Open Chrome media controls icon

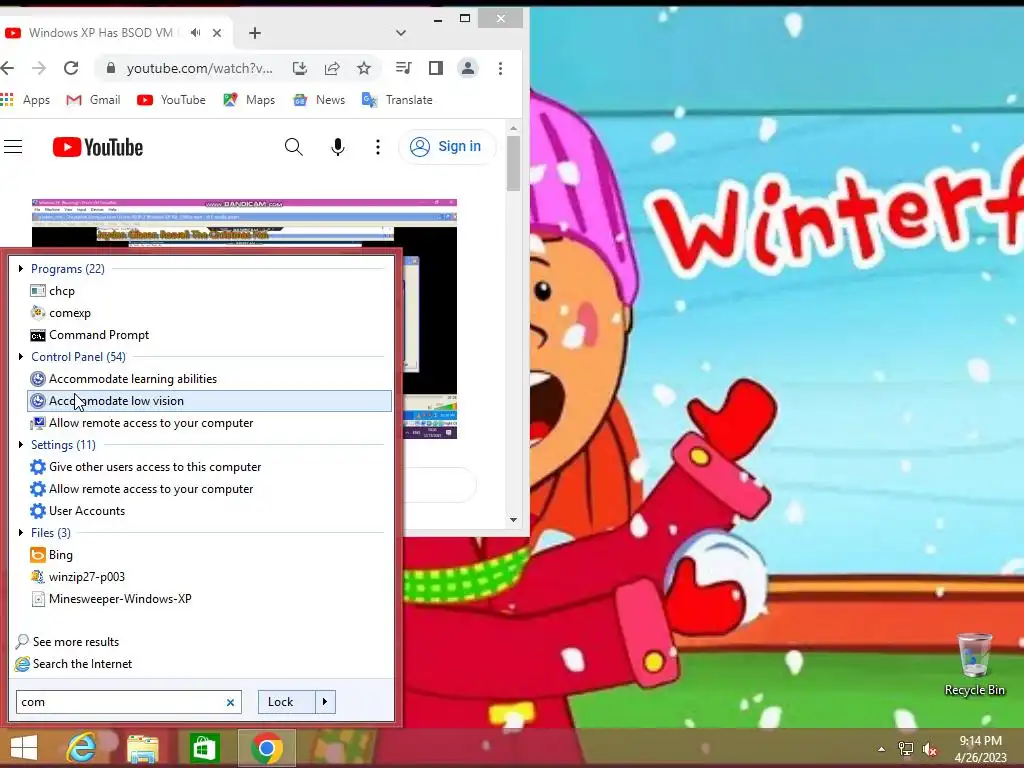[x=404, y=68]
